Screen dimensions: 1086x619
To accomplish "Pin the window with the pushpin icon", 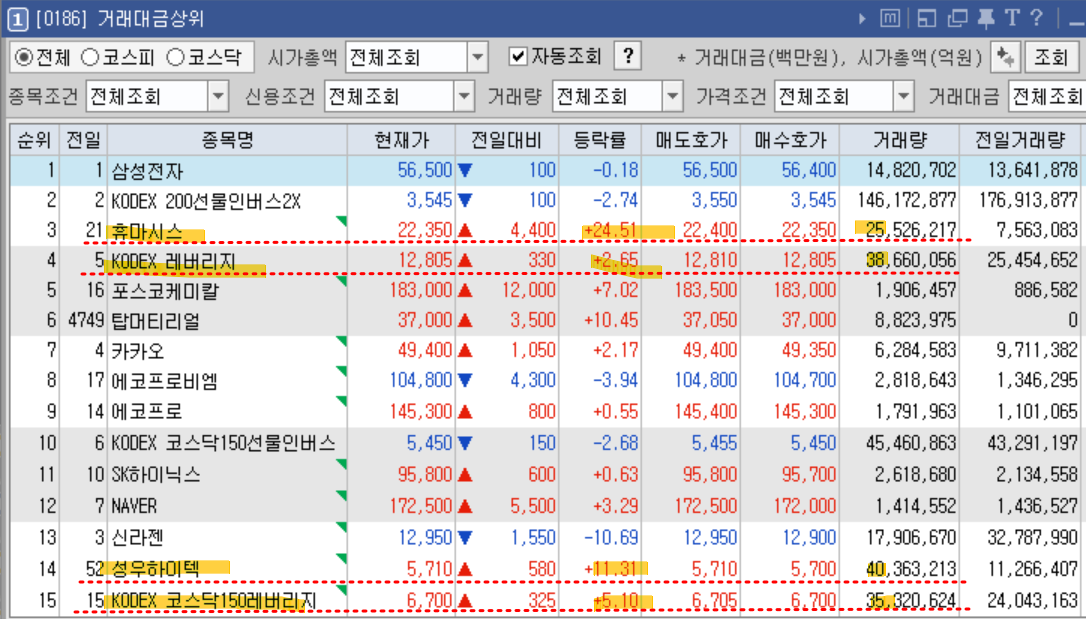I will [986, 19].
